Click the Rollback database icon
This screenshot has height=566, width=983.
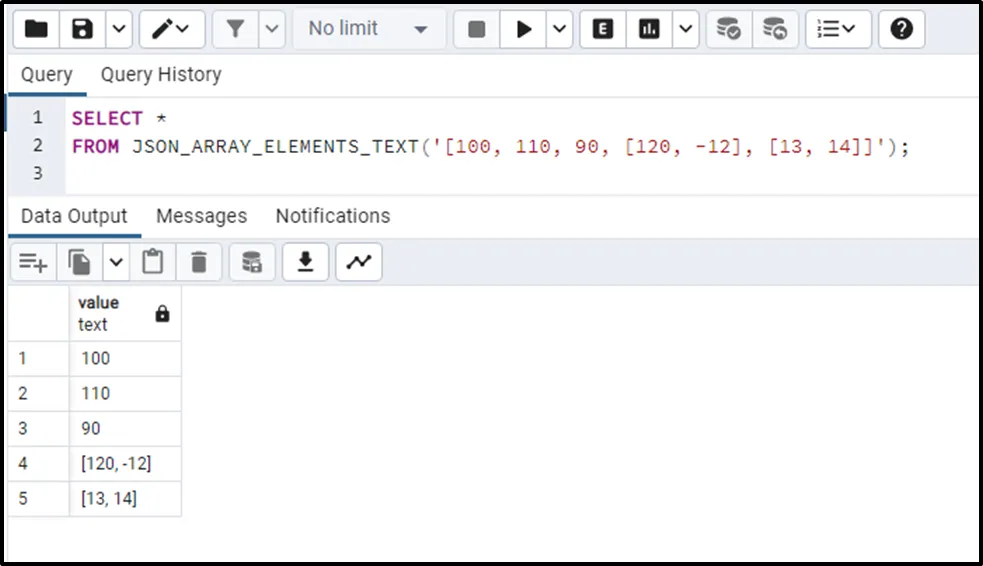tap(775, 29)
